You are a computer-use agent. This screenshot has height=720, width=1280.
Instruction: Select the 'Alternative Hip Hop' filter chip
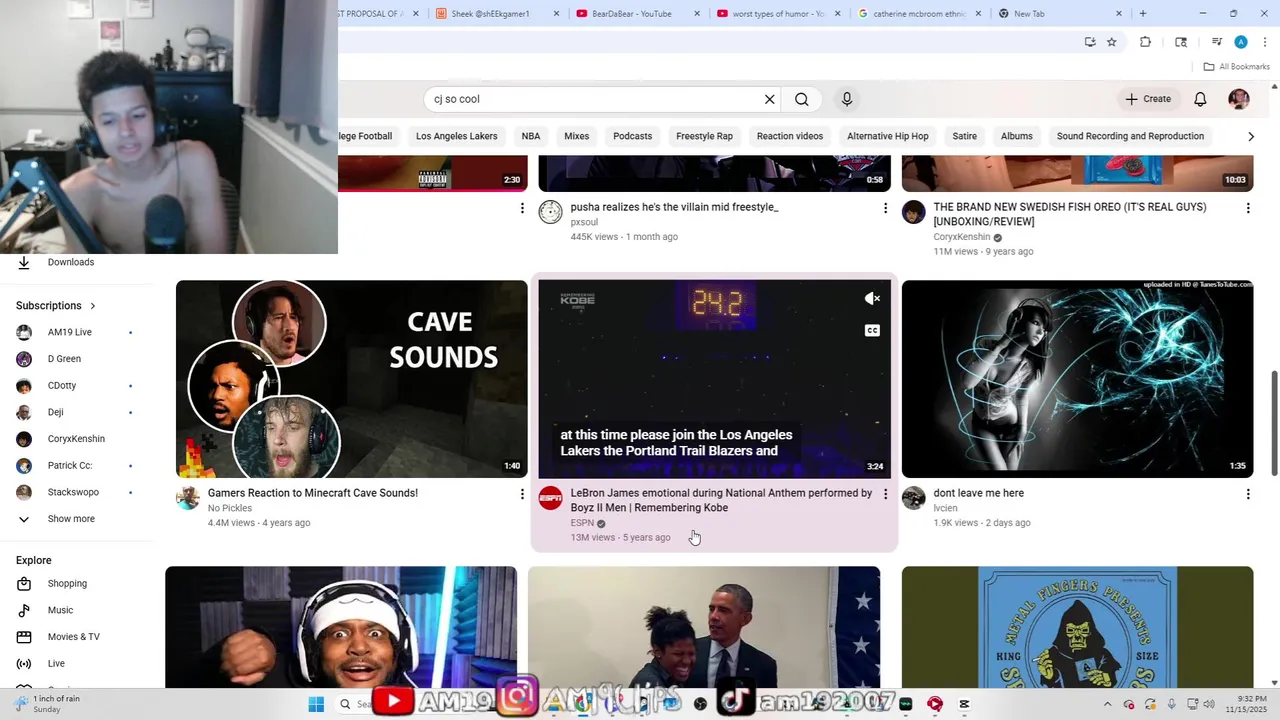point(888,136)
